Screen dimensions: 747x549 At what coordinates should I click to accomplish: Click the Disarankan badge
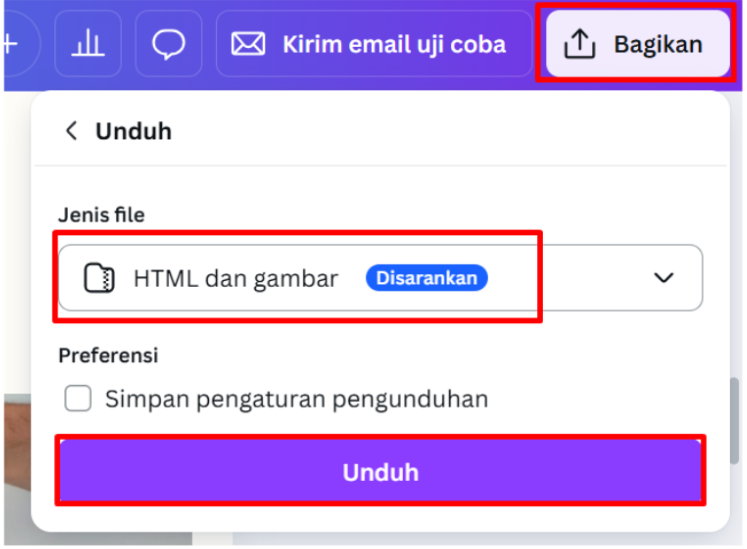pos(426,278)
